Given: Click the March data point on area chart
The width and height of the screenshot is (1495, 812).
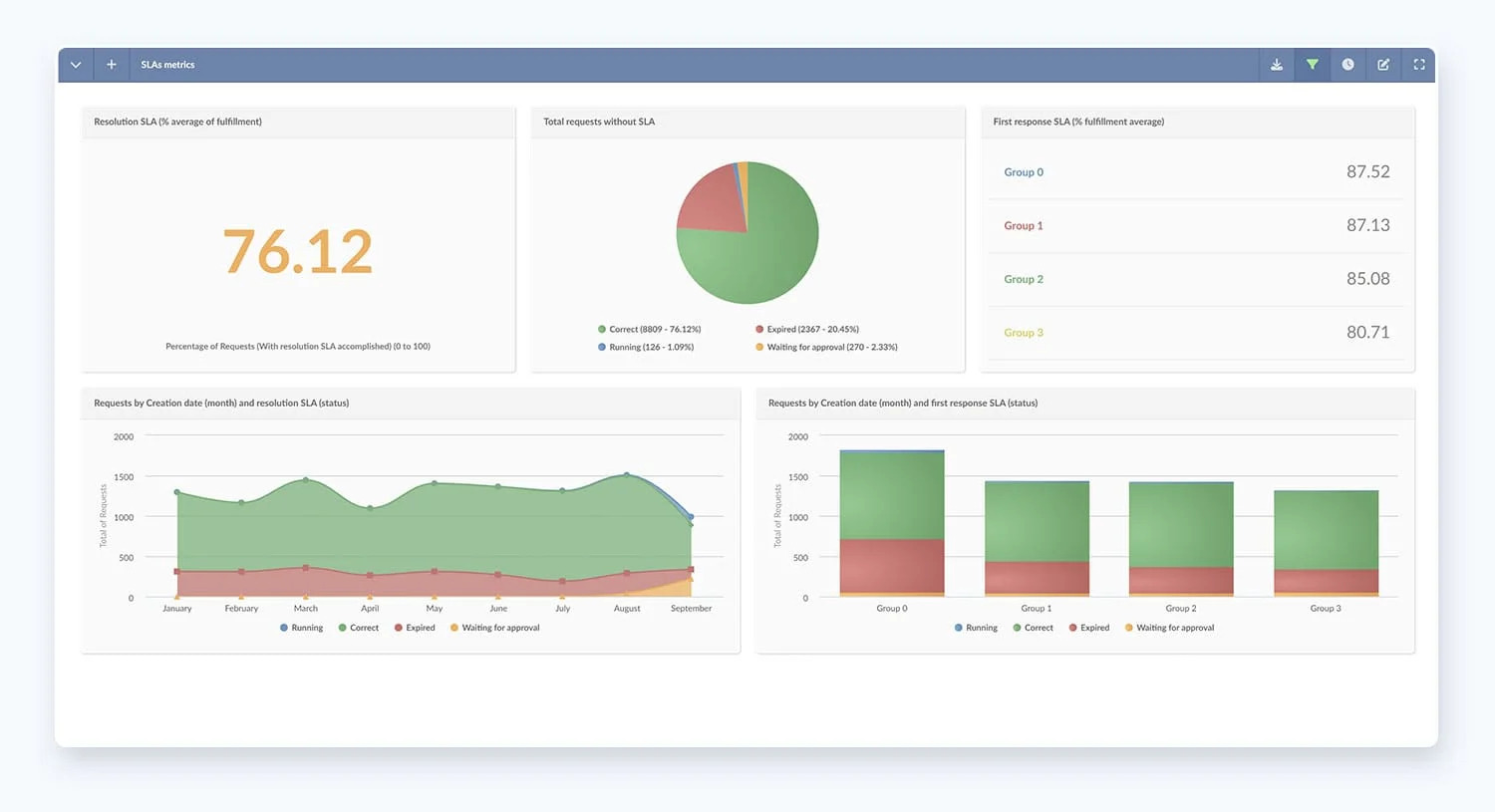Looking at the screenshot, I should tap(306, 479).
